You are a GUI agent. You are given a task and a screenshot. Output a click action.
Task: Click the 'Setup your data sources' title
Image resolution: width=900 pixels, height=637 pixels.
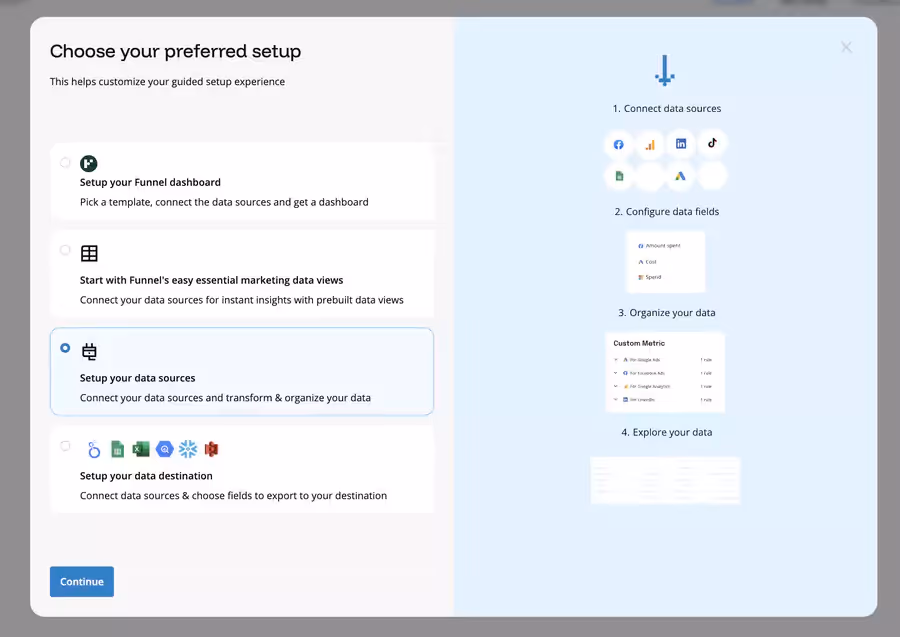(138, 378)
